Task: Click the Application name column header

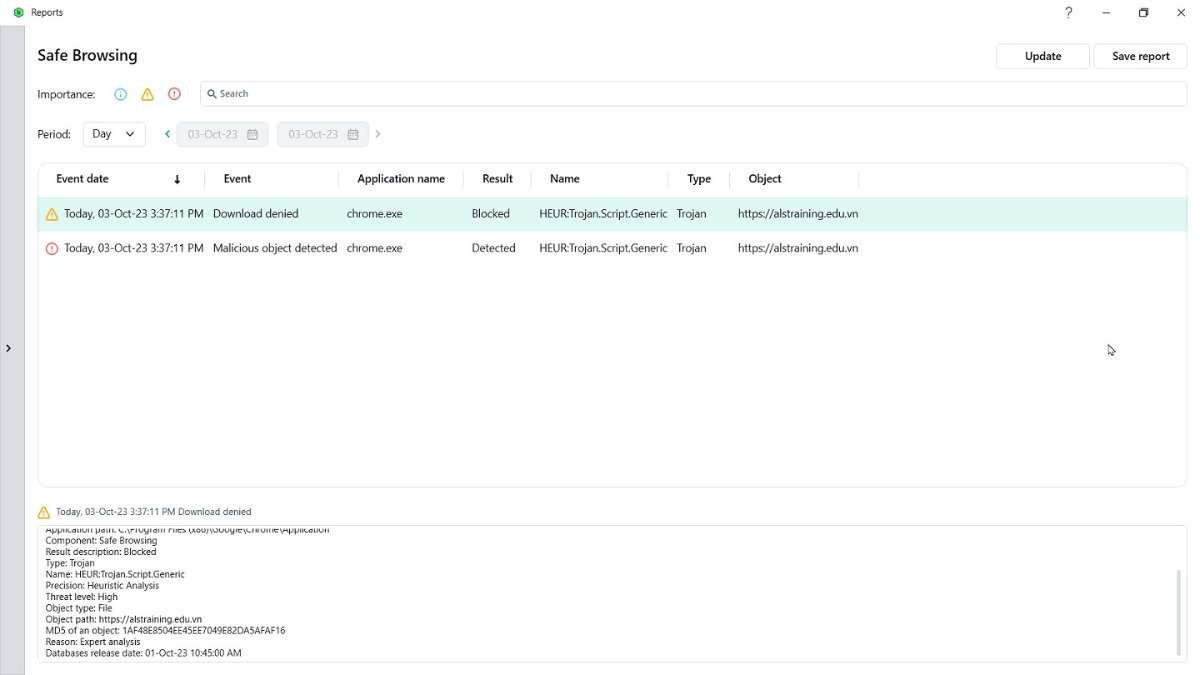Action: (x=400, y=179)
